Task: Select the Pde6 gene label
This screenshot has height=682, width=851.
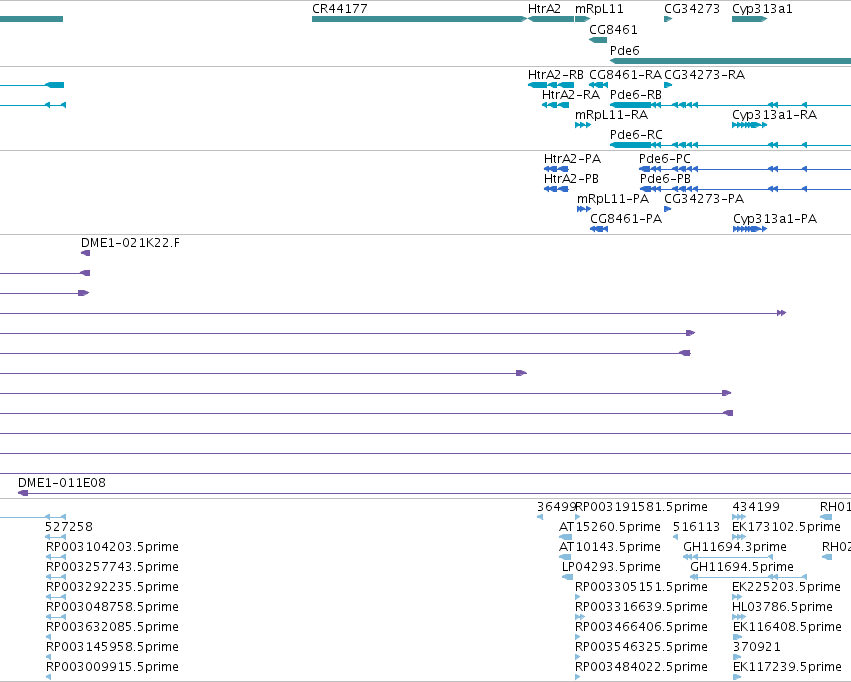Action: [625, 50]
